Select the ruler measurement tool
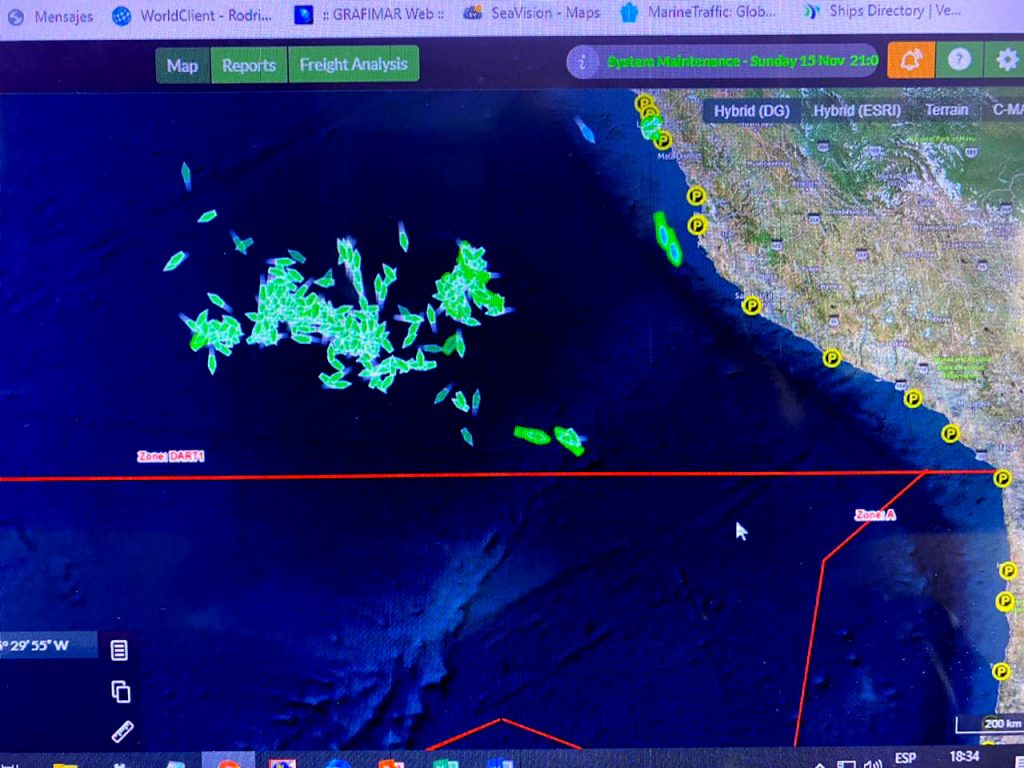 (x=121, y=732)
